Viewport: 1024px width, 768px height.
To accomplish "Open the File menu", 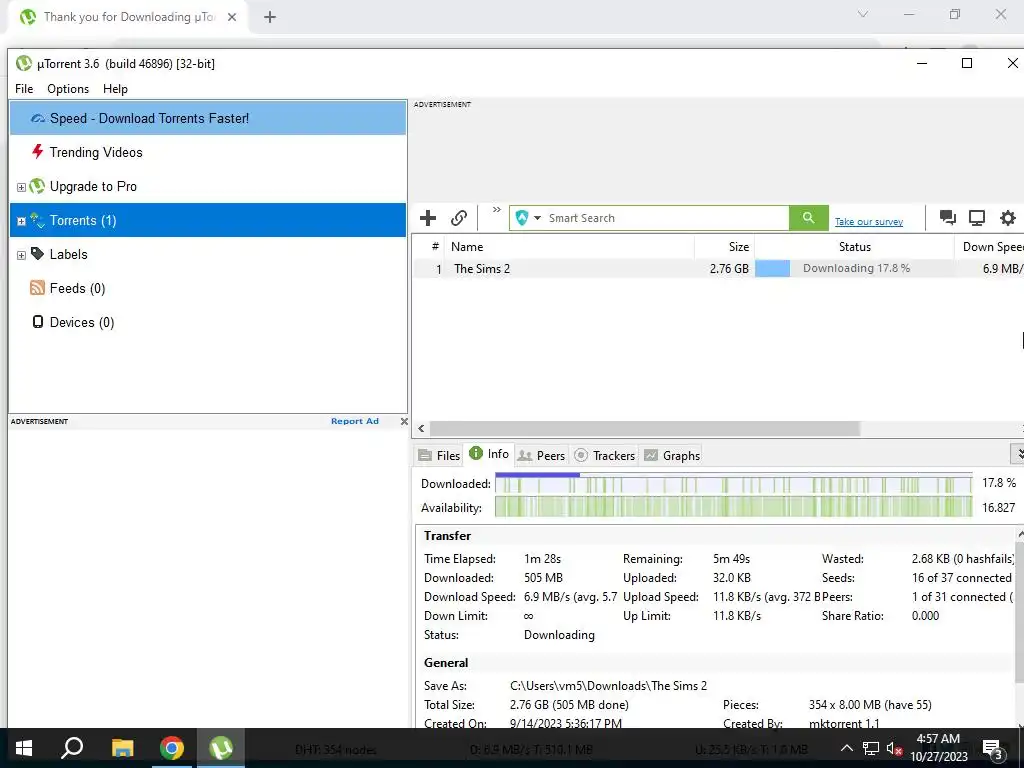I will [x=24, y=89].
